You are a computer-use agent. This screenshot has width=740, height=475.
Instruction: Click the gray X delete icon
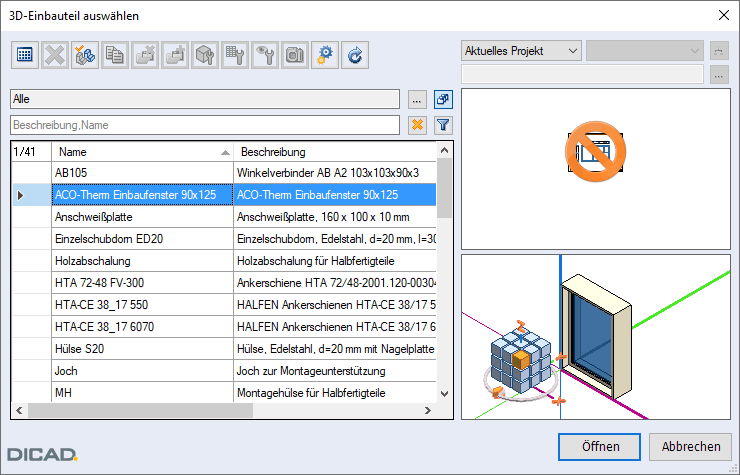pyautogui.click(x=55, y=55)
